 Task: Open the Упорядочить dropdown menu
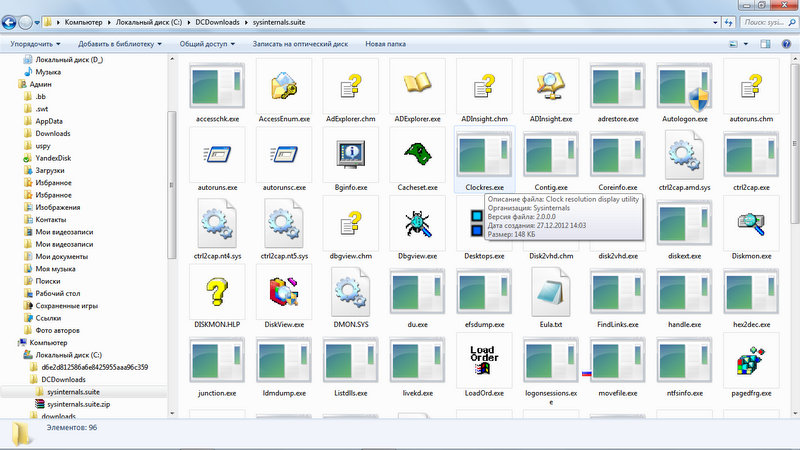pyautogui.click(x=35, y=44)
